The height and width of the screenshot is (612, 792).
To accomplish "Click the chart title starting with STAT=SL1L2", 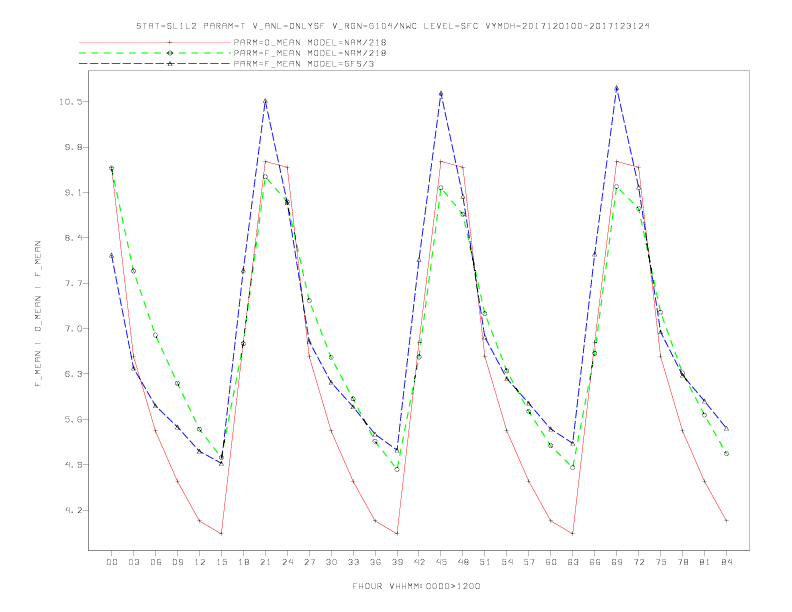I will pyautogui.click(x=392, y=26).
